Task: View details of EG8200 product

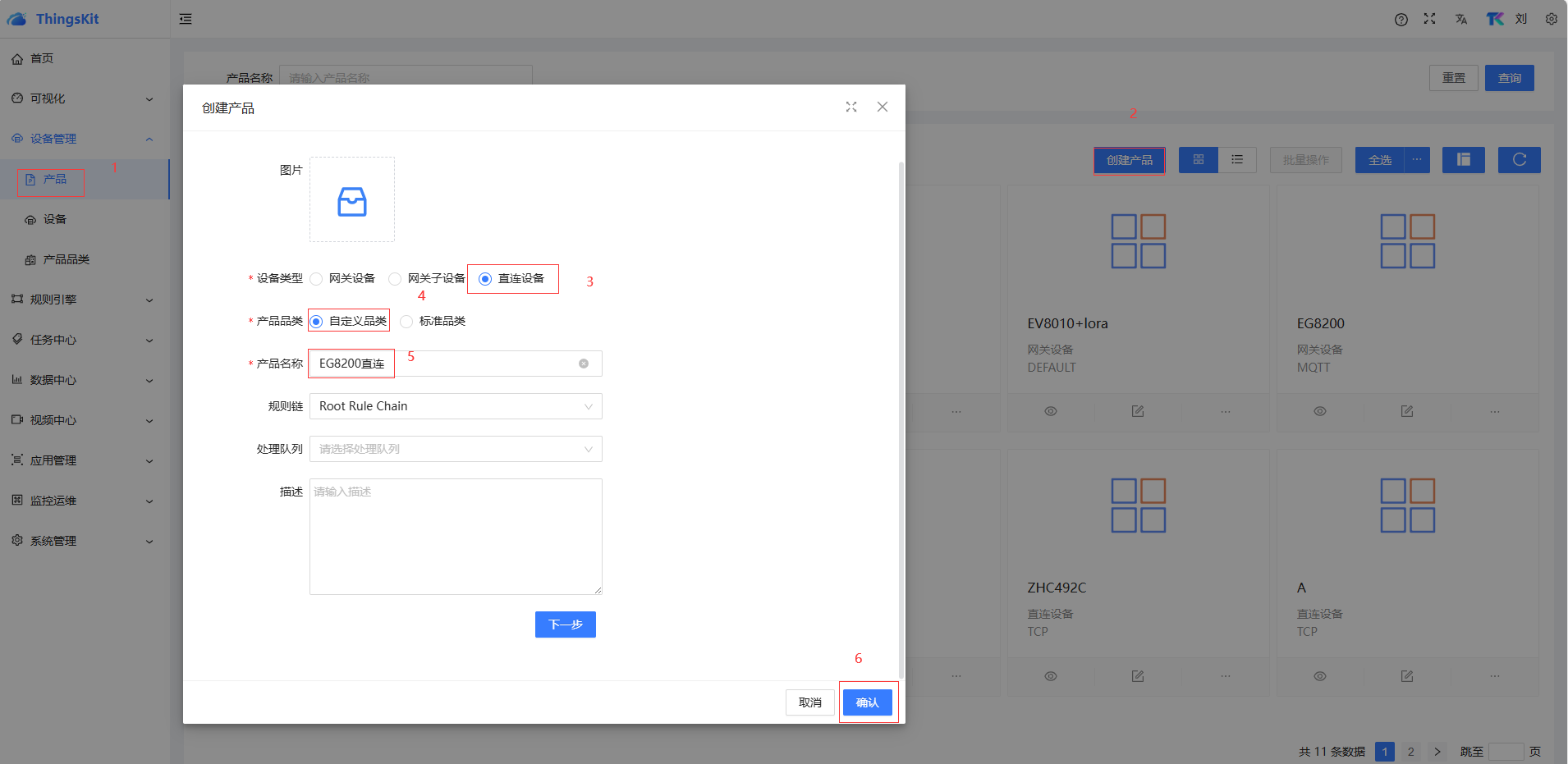Action: [x=1319, y=411]
